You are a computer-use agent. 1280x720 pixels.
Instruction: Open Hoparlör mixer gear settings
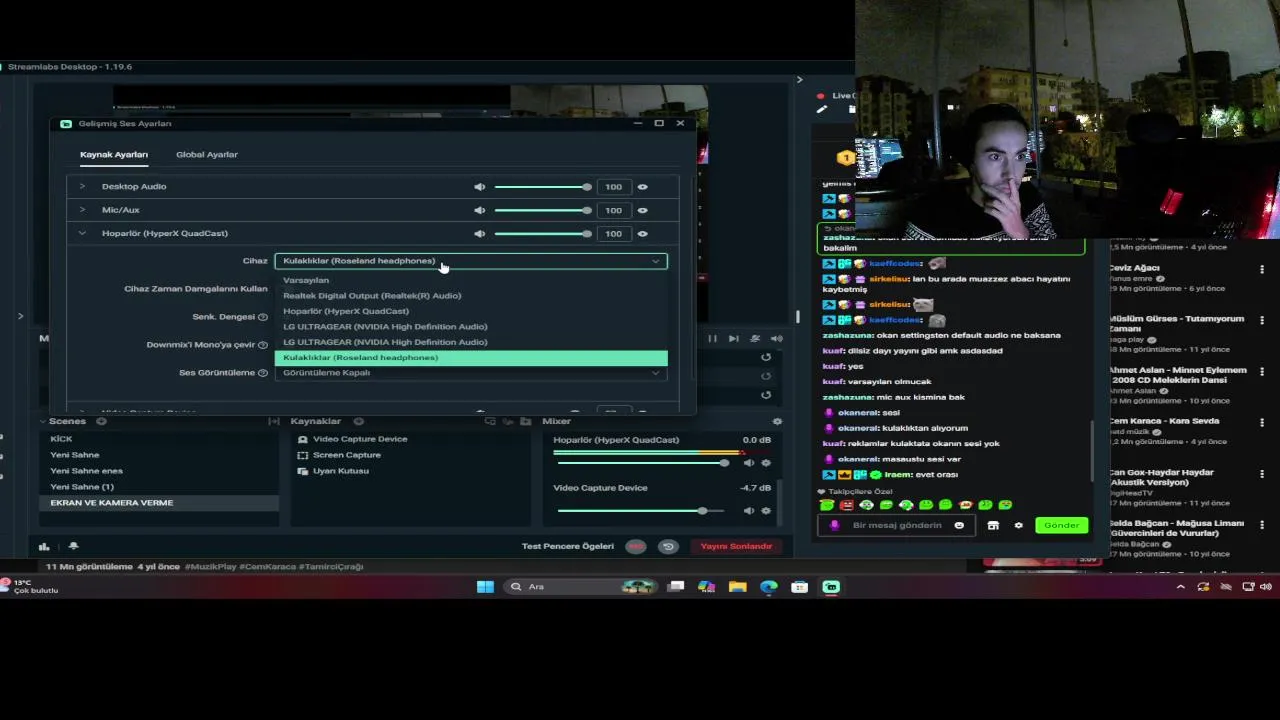(766, 463)
